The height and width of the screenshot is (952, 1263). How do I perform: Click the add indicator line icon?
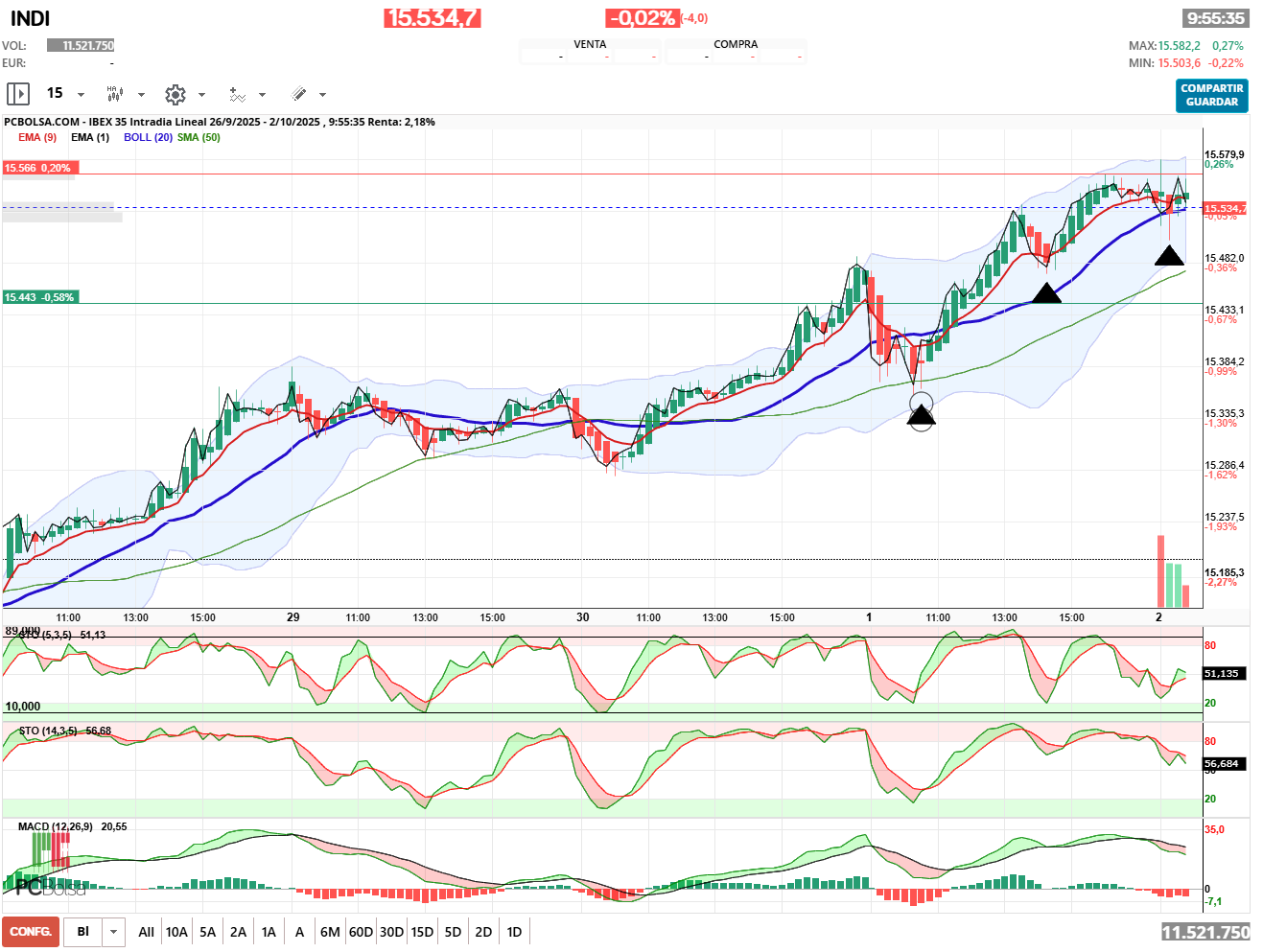[x=237, y=94]
